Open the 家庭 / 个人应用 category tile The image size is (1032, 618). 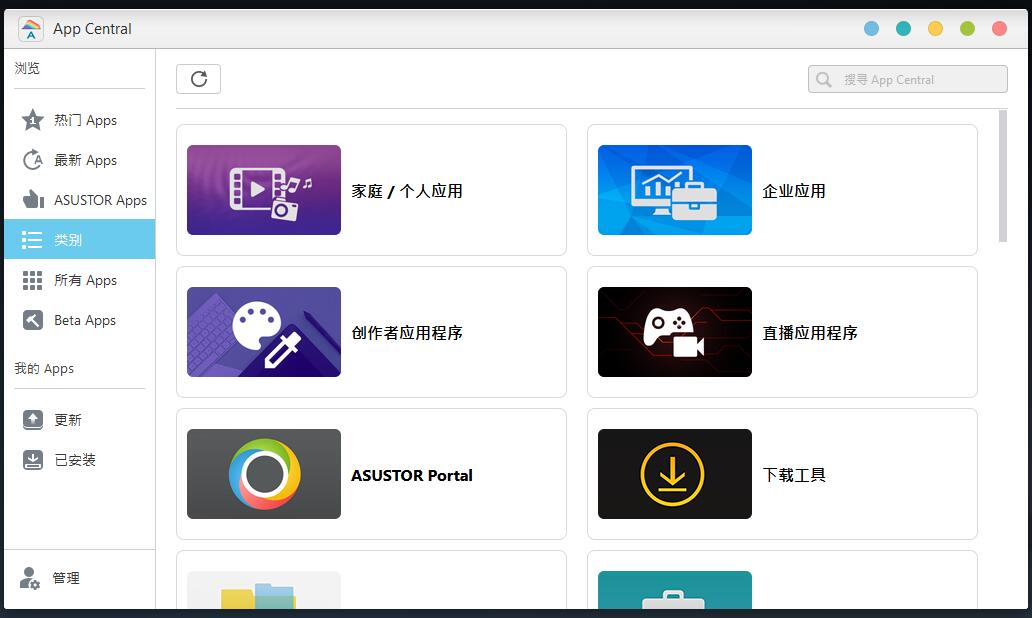(370, 190)
